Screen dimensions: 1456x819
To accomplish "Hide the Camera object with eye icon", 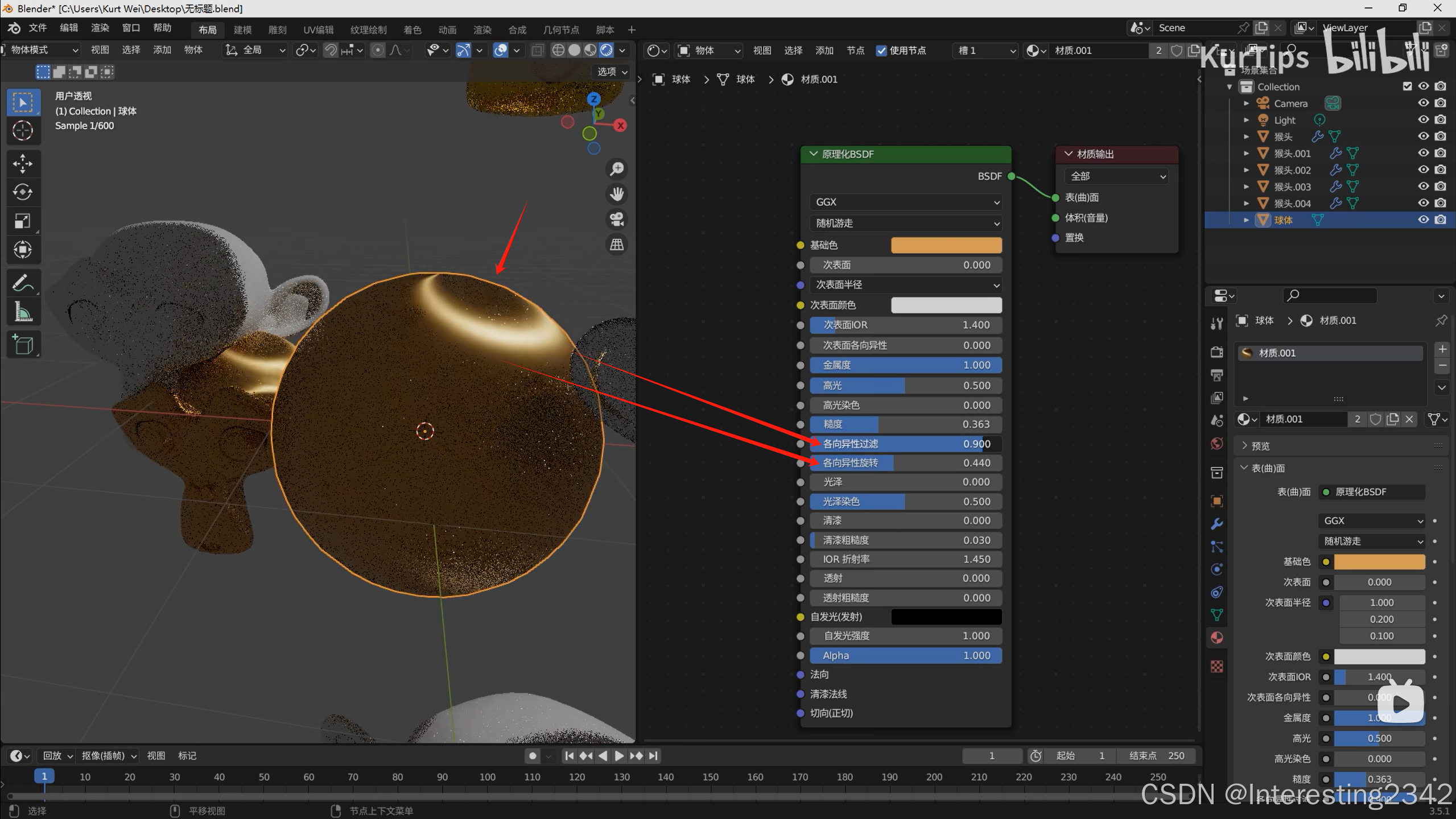I will click(x=1423, y=103).
